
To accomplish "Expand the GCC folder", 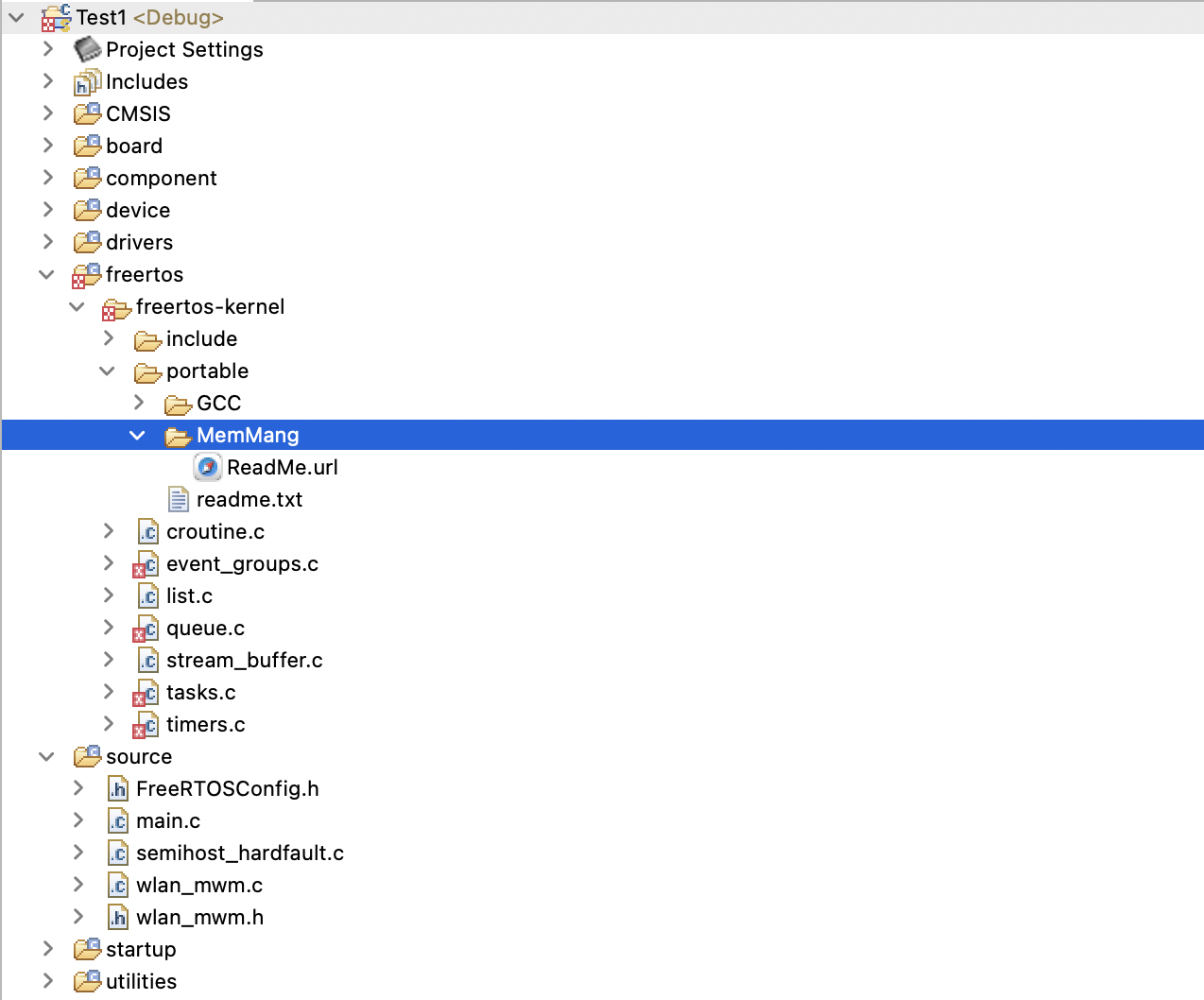I will click(x=139, y=403).
